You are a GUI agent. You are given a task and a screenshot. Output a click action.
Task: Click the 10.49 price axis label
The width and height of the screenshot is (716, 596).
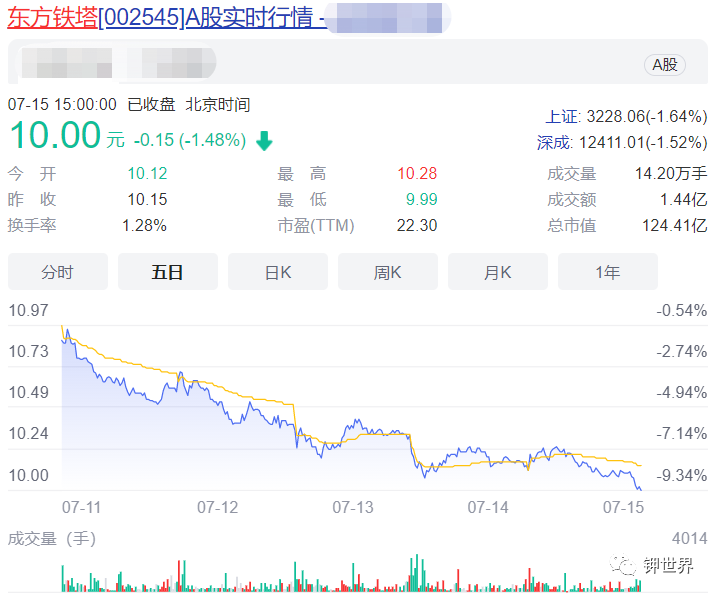click(x=28, y=392)
